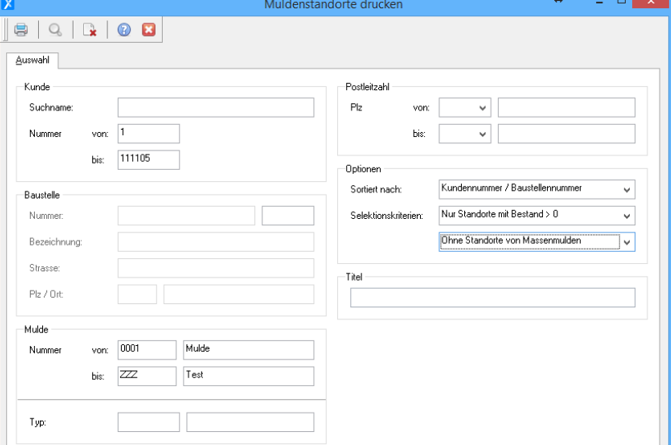This screenshot has height=445, width=671.
Task: Click the red close icon in the toolbar
Action: point(148,30)
